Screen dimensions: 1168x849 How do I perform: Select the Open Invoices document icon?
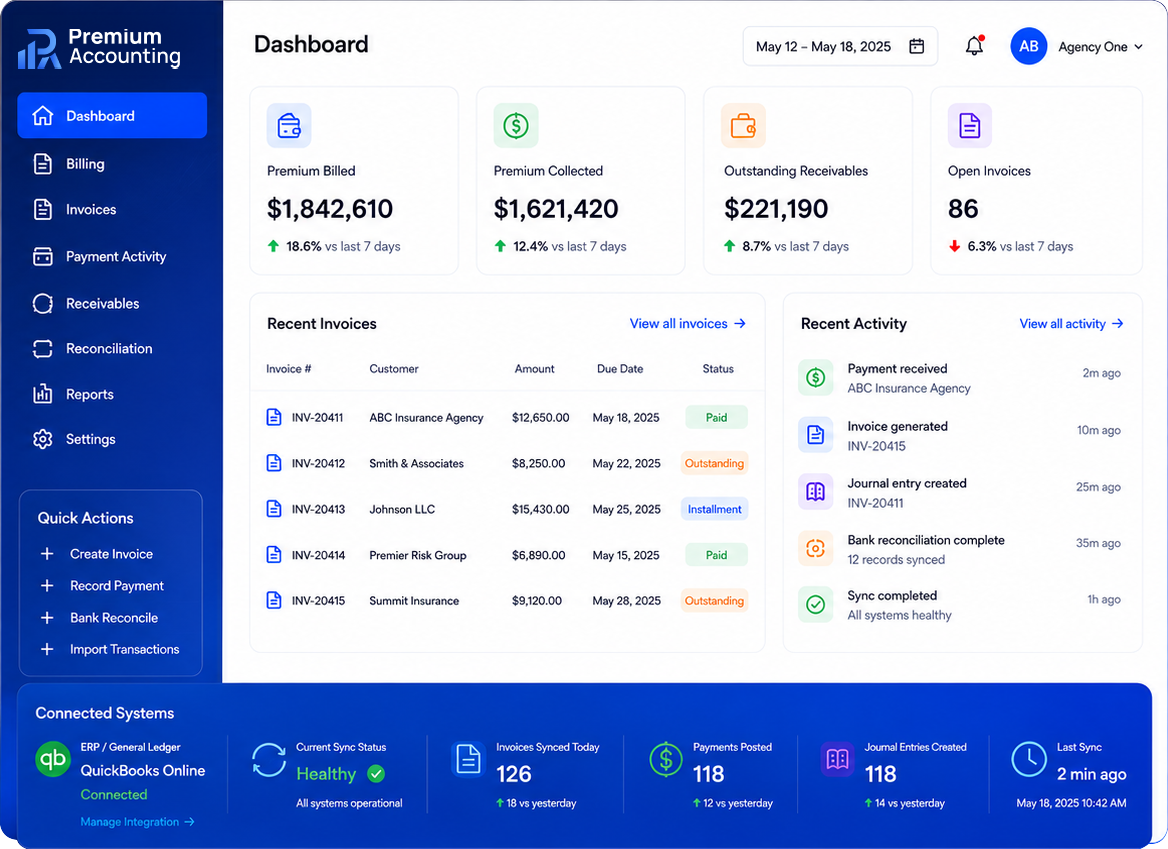click(969, 125)
